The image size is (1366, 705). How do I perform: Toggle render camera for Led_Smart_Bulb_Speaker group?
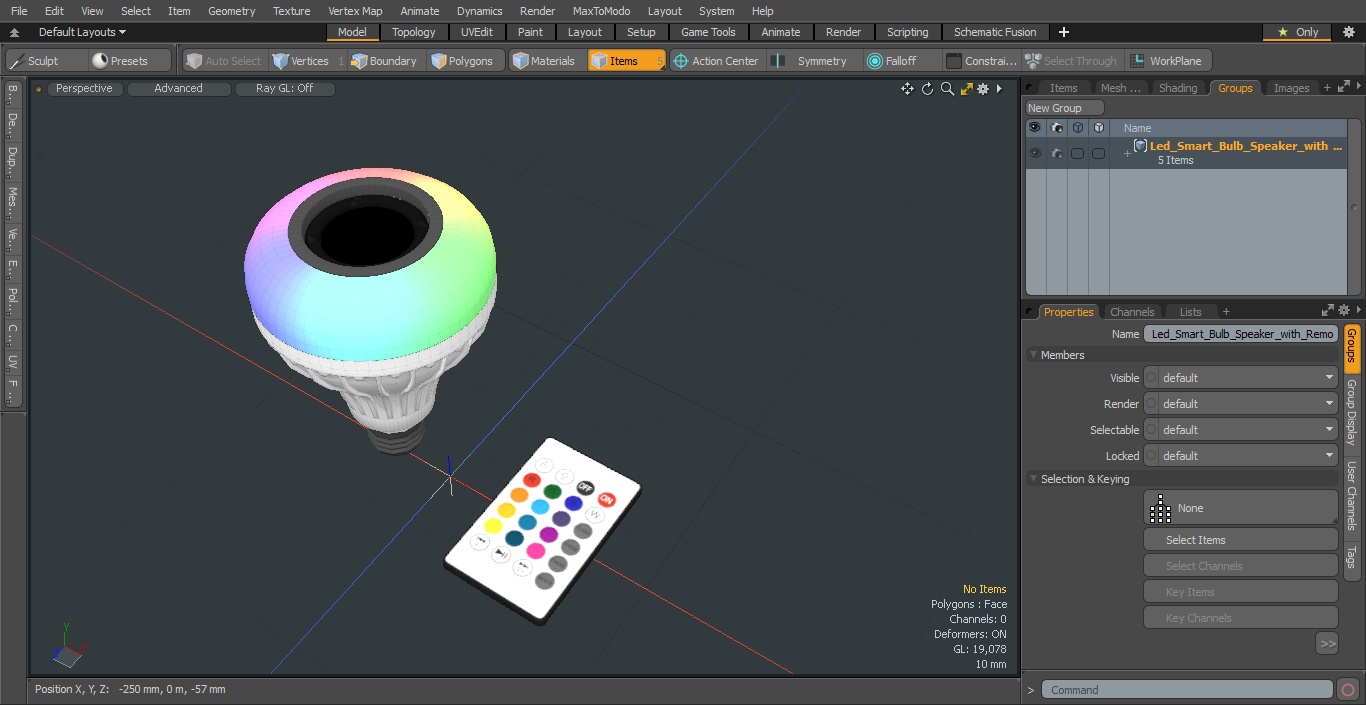1056,153
